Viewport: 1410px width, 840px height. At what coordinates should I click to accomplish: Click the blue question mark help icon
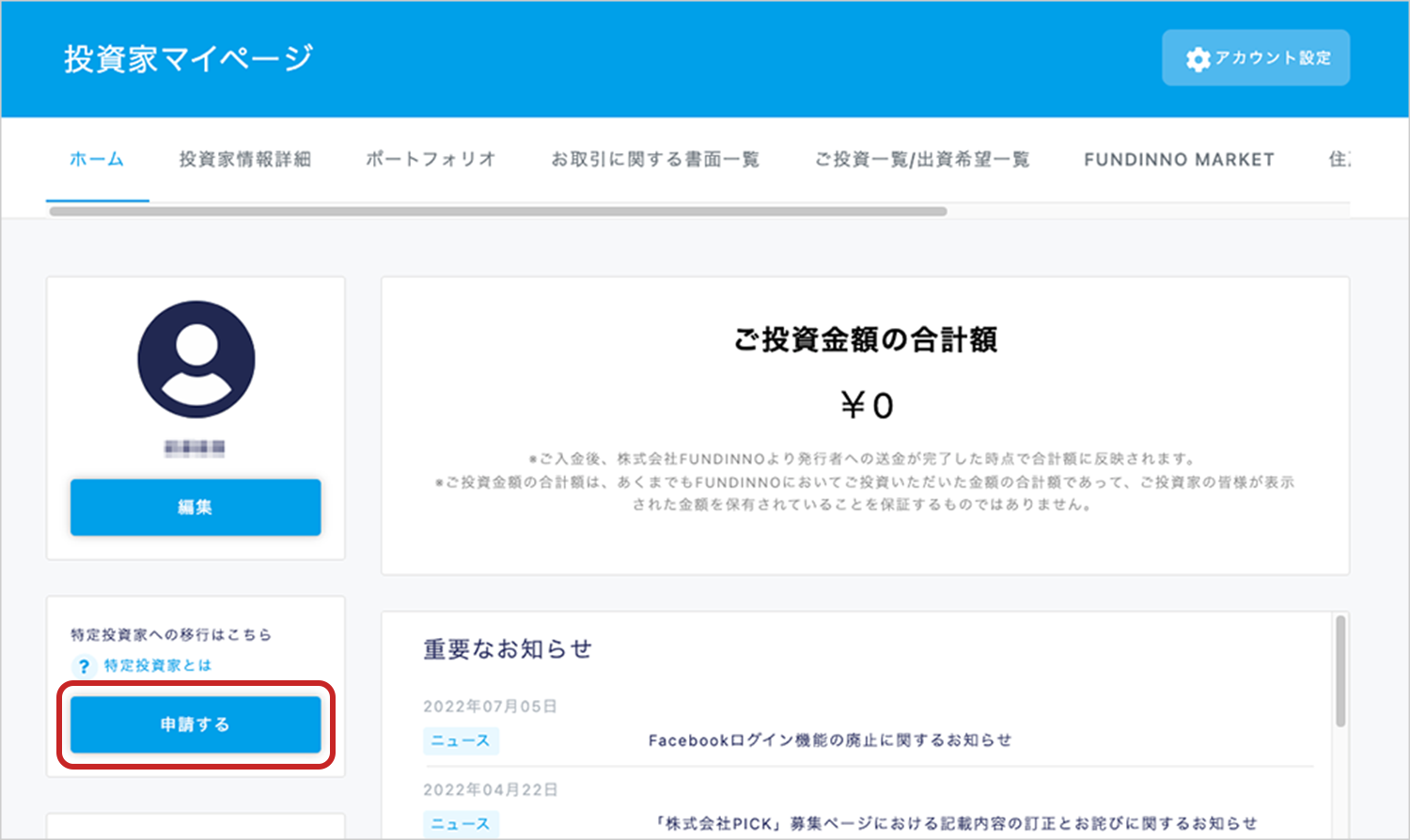click(x=84, y=666)
